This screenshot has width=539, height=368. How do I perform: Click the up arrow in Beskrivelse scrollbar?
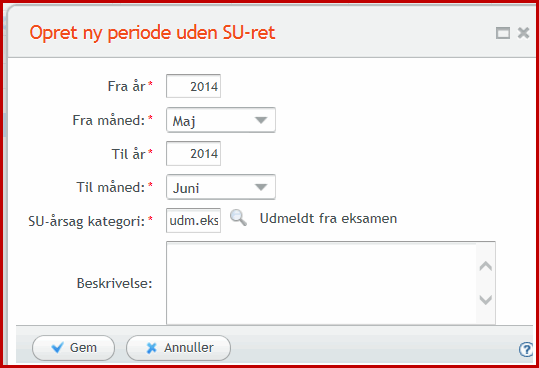(485, 266)
